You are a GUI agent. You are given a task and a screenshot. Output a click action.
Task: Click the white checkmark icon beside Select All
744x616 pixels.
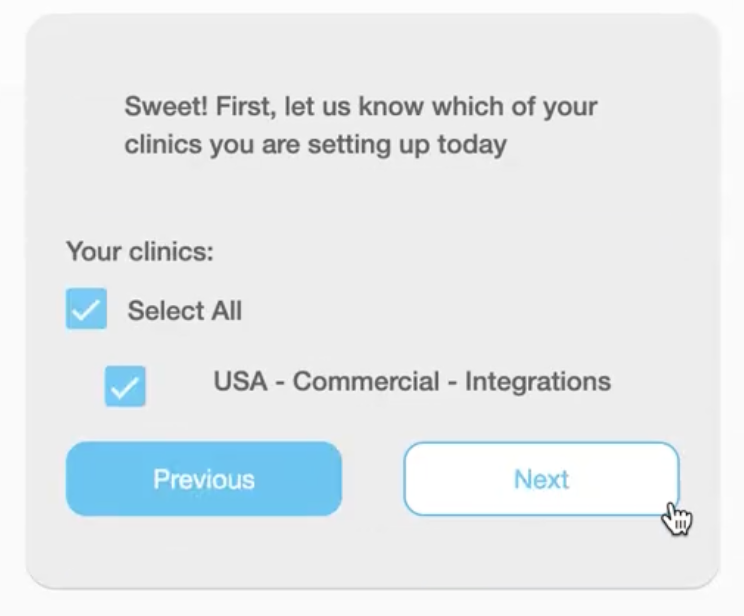coord(86,309)
